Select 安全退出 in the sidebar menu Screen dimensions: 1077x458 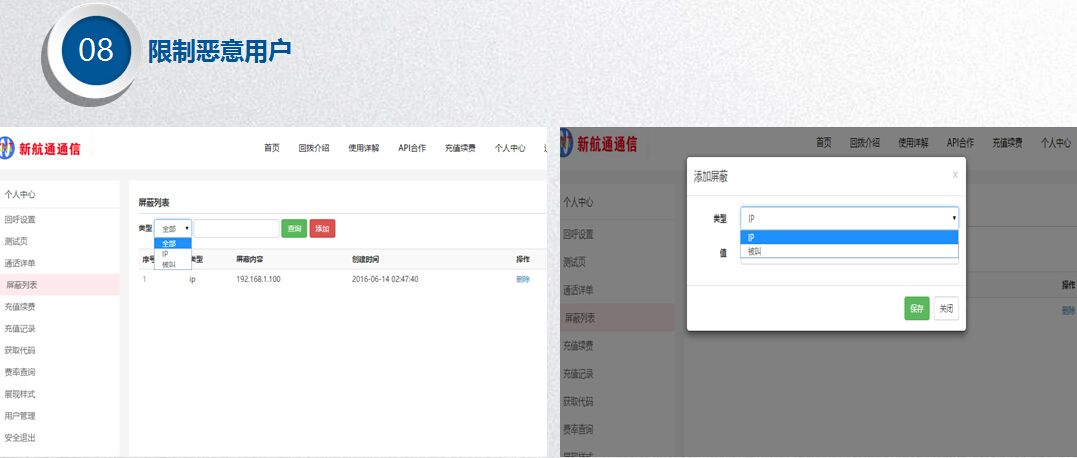(20, 437)
